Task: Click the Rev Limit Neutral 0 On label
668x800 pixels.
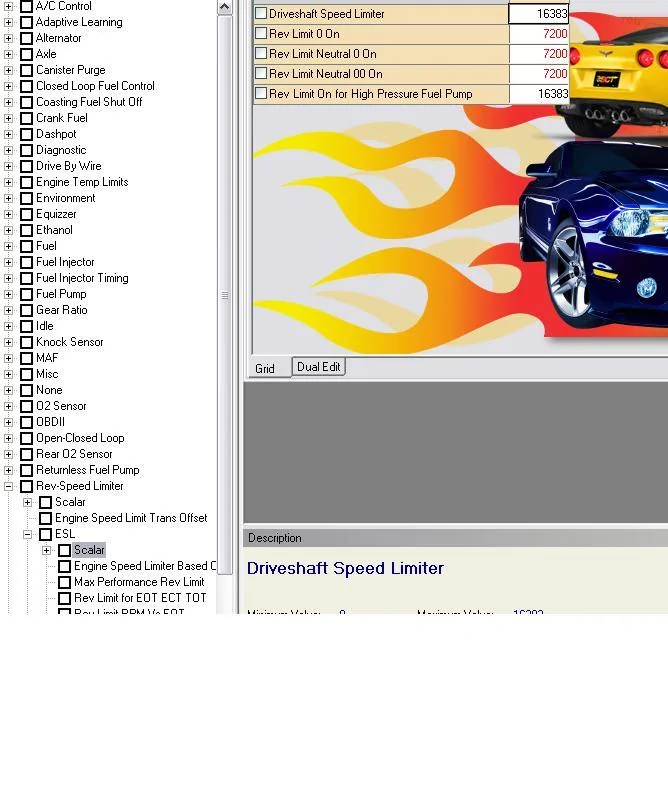Action: click(323, 54)
